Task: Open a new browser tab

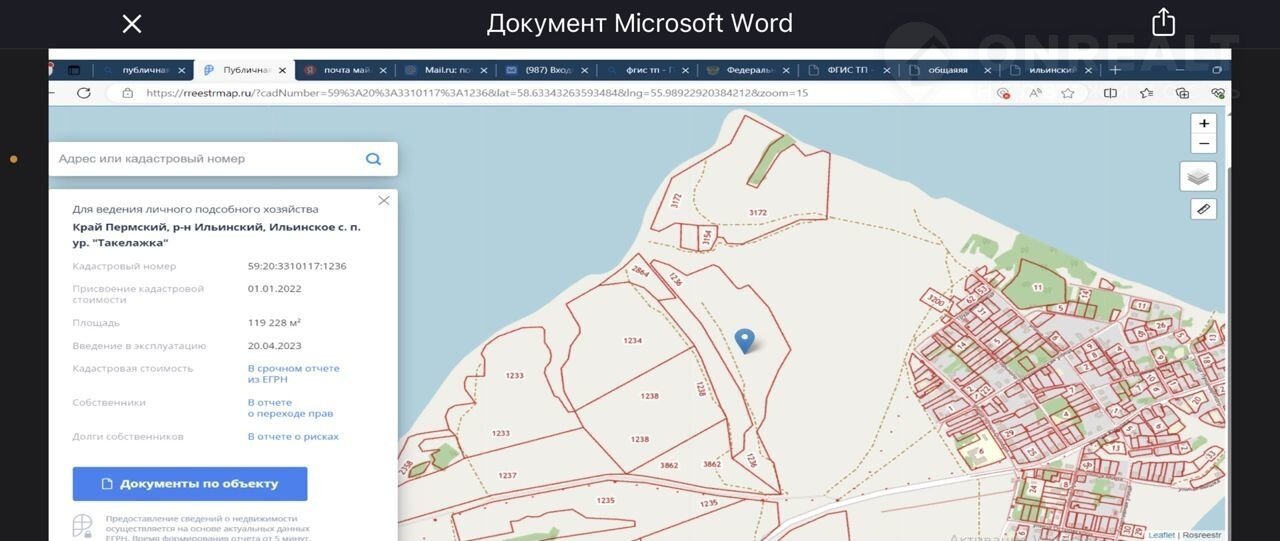Action: tap(1115, 70)
